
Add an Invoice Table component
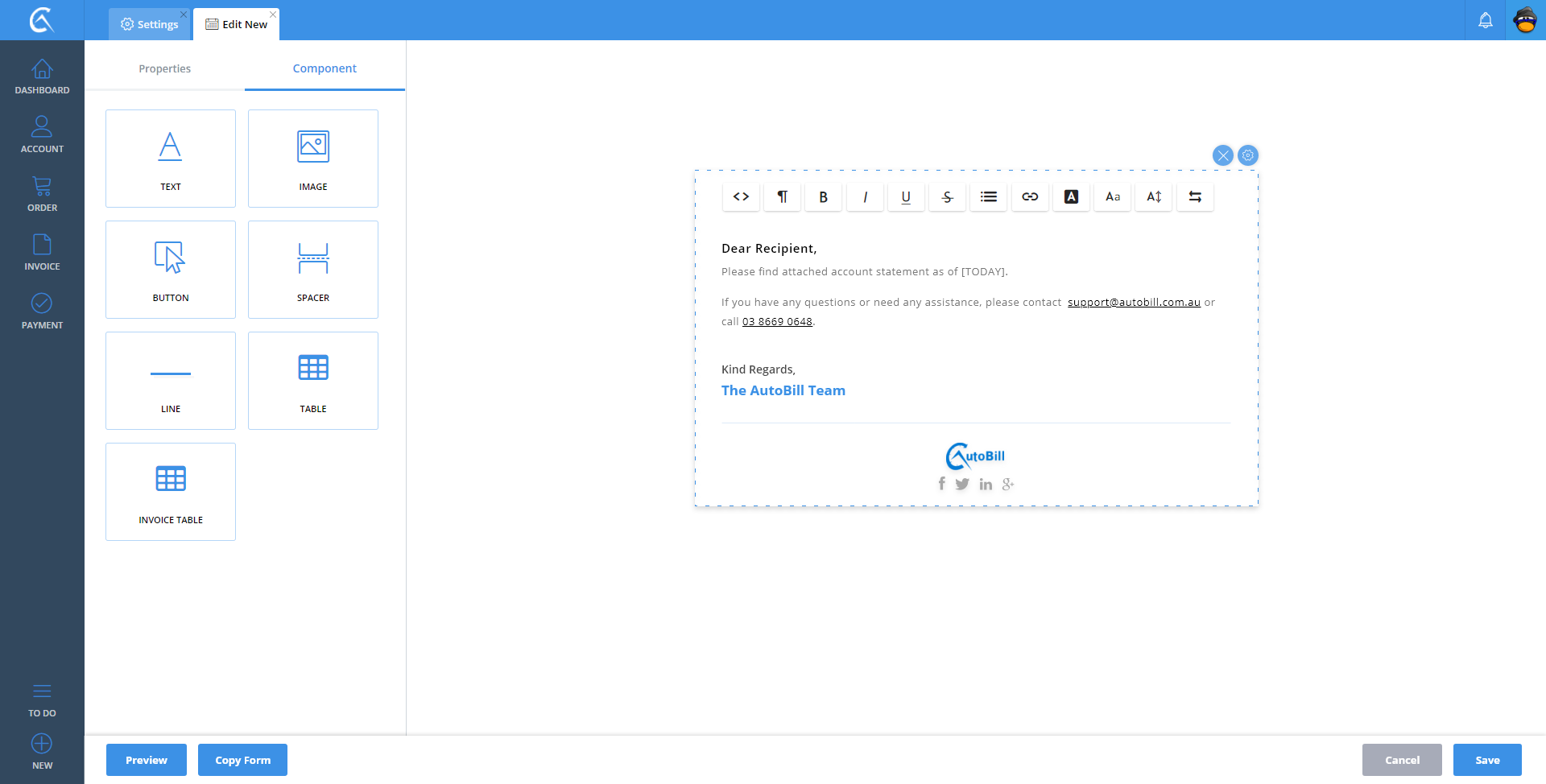[171, 492]
